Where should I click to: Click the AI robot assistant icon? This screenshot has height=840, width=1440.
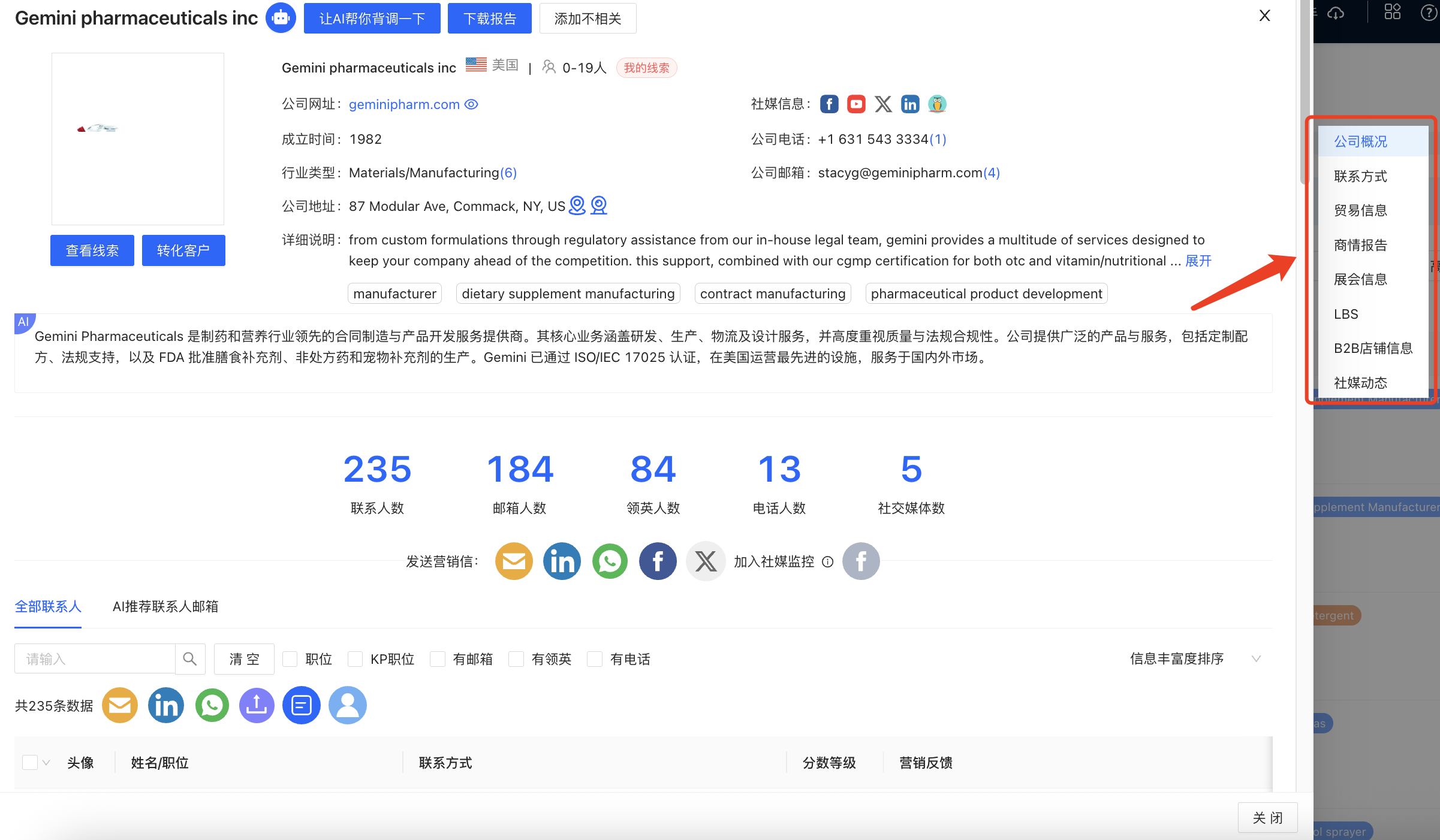(x=281, y=18)
